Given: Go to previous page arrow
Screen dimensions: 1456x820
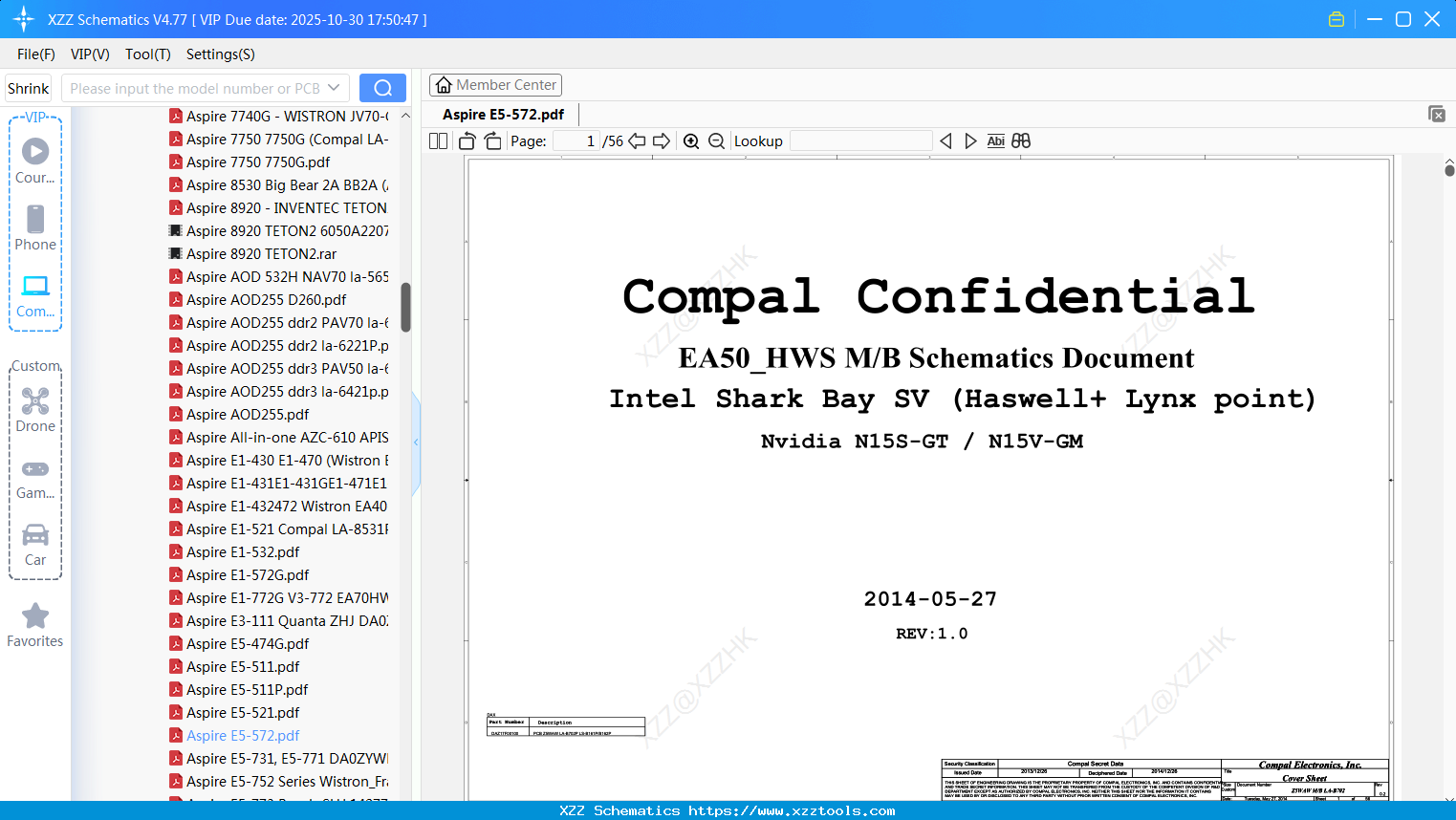Looking at the screenshot, I should tap(637, 140).
